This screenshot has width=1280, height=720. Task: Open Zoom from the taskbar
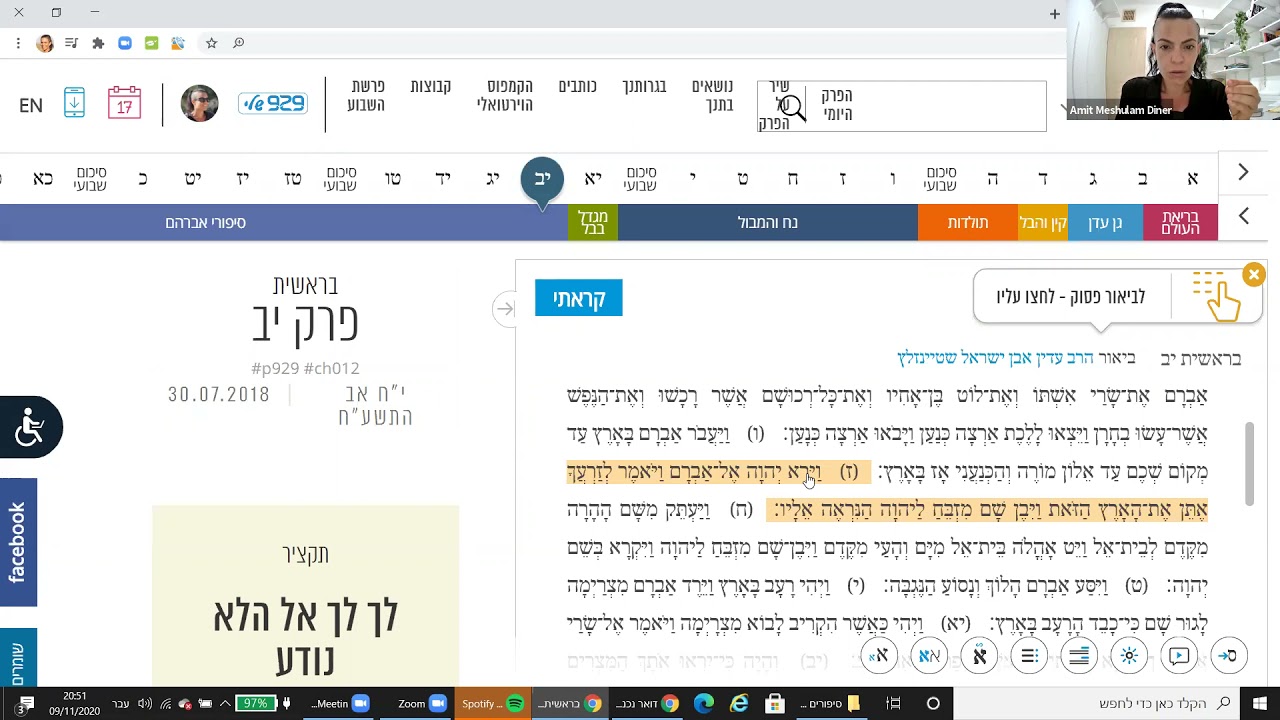423,704
